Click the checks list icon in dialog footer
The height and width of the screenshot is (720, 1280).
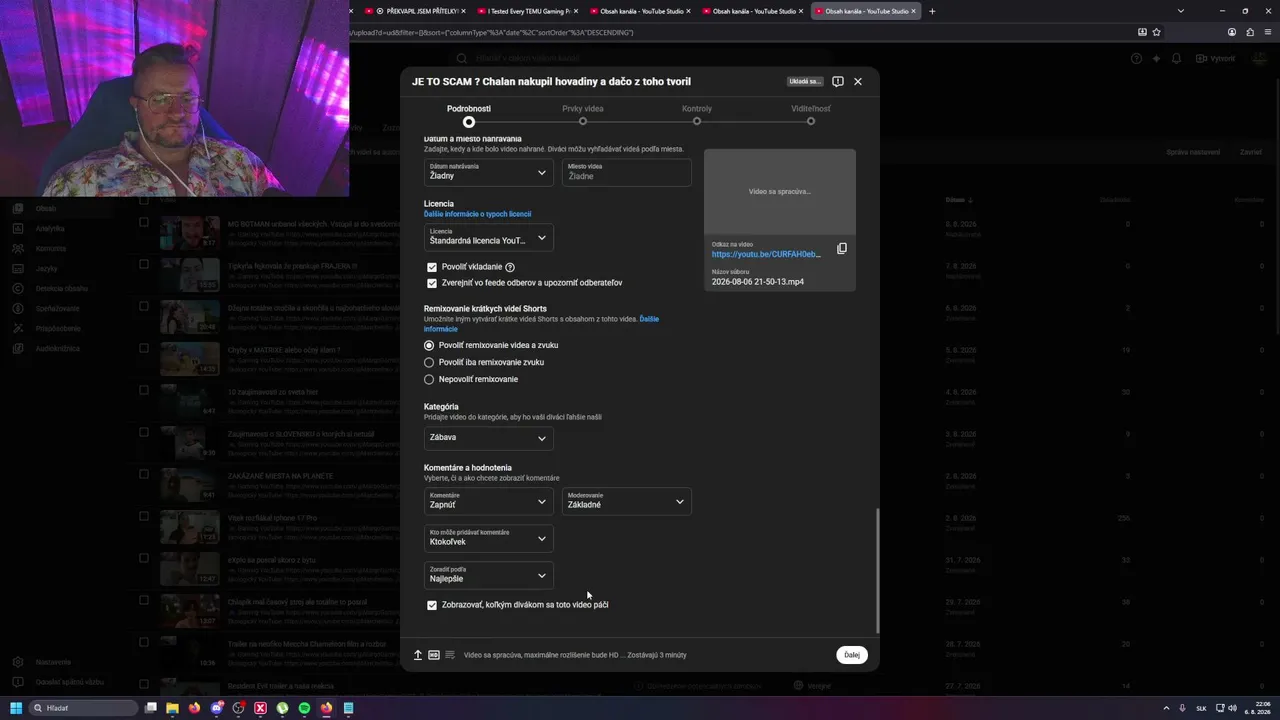[x=450, y=655]
